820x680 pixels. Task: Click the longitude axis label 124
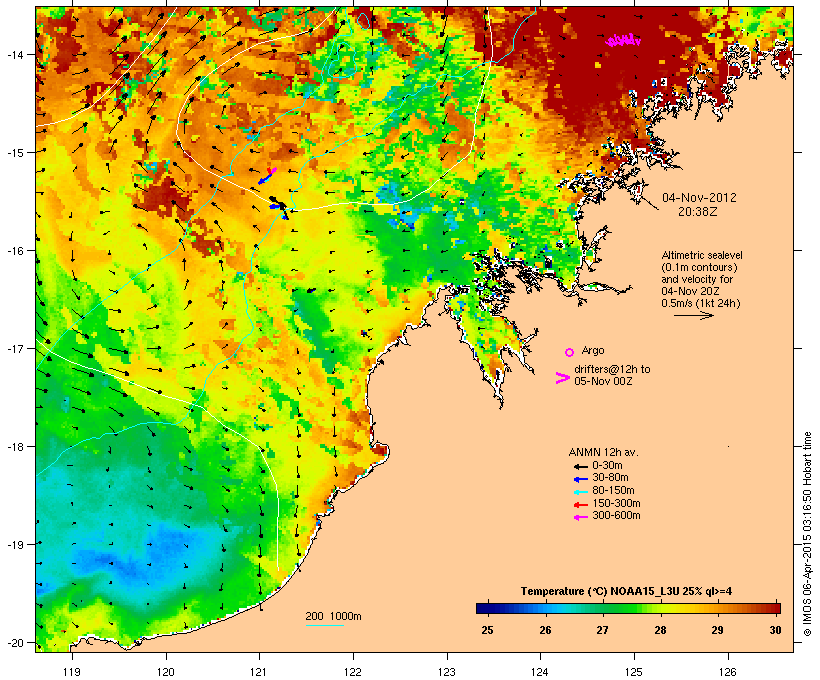(x=540, y=672)
